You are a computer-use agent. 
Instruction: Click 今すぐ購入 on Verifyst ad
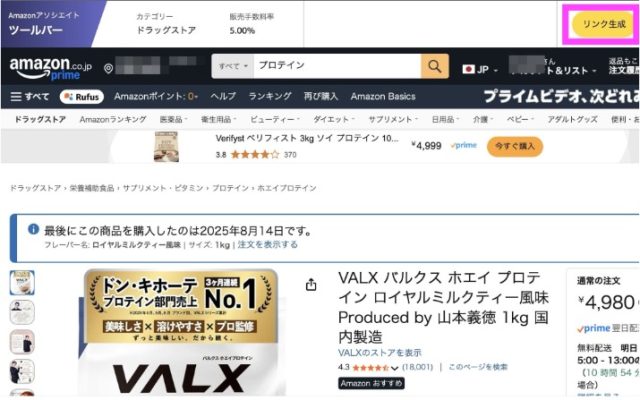tap(515, 146)
